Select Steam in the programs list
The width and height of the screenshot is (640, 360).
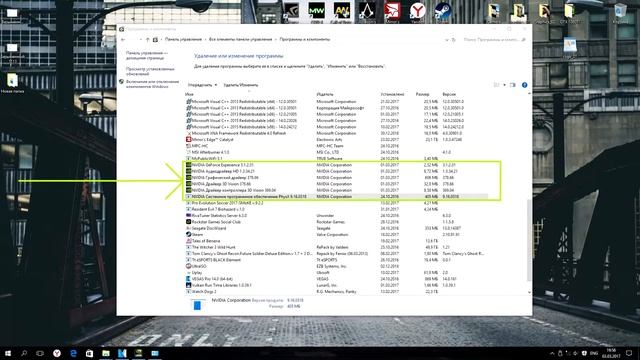tap(337, 235)
